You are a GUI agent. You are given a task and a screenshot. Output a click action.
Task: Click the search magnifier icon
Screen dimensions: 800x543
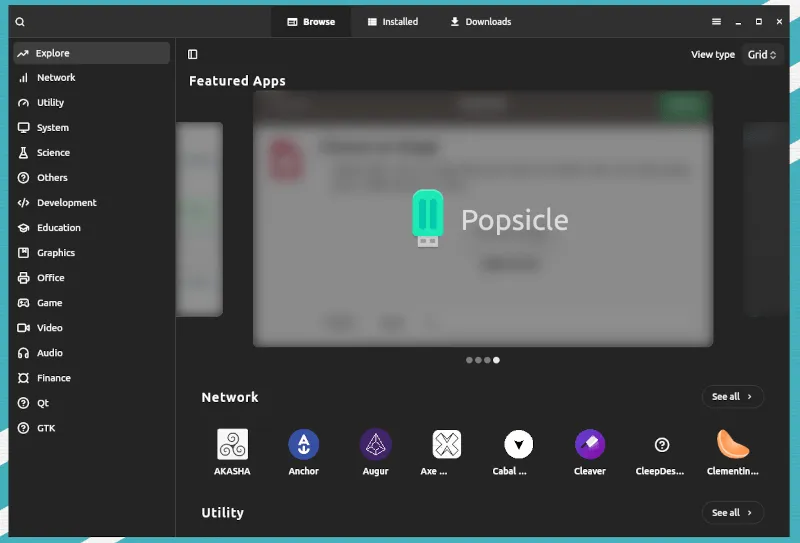(20, 22)
